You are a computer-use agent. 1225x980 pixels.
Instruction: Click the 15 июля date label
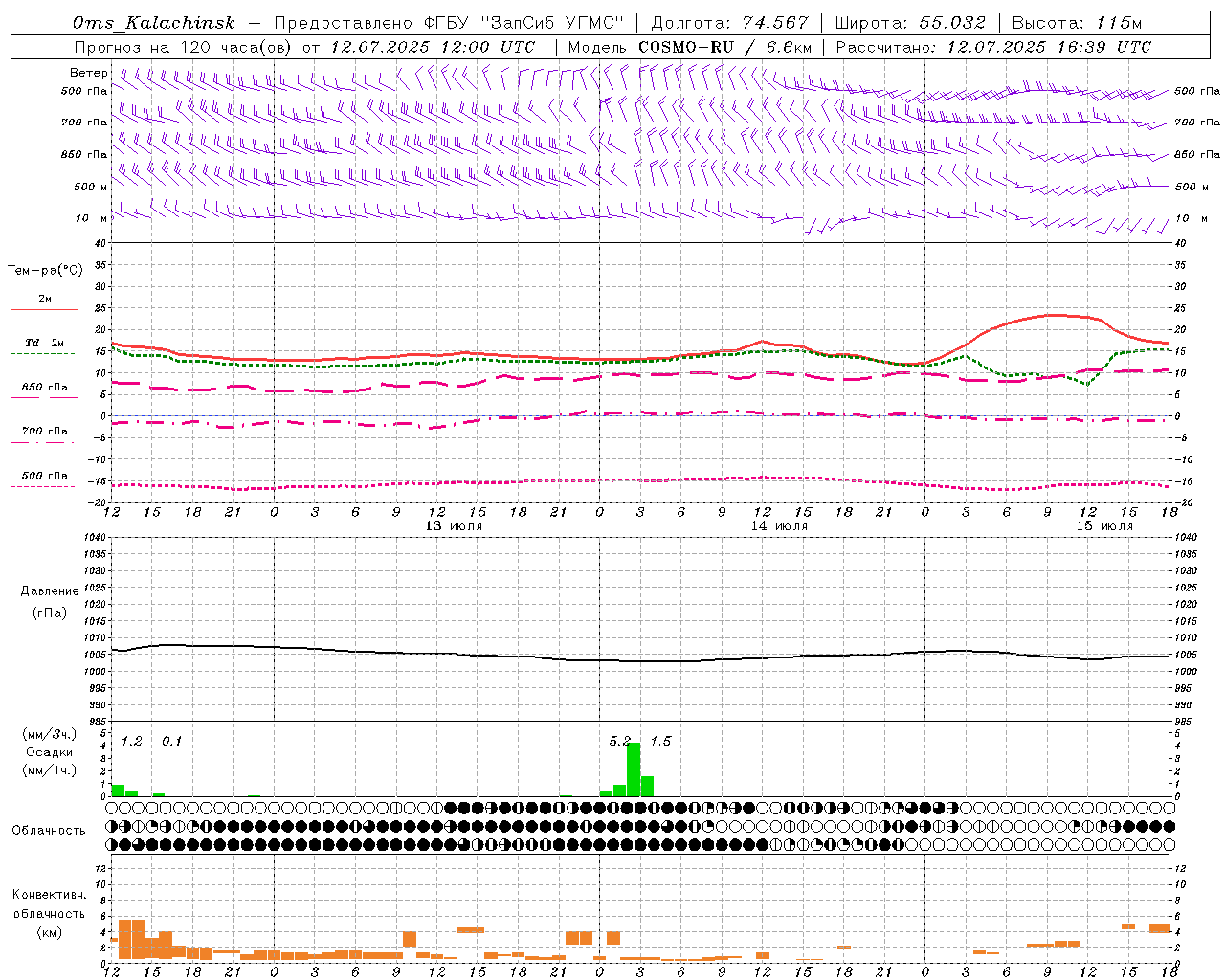click(x=1104, y=526)
